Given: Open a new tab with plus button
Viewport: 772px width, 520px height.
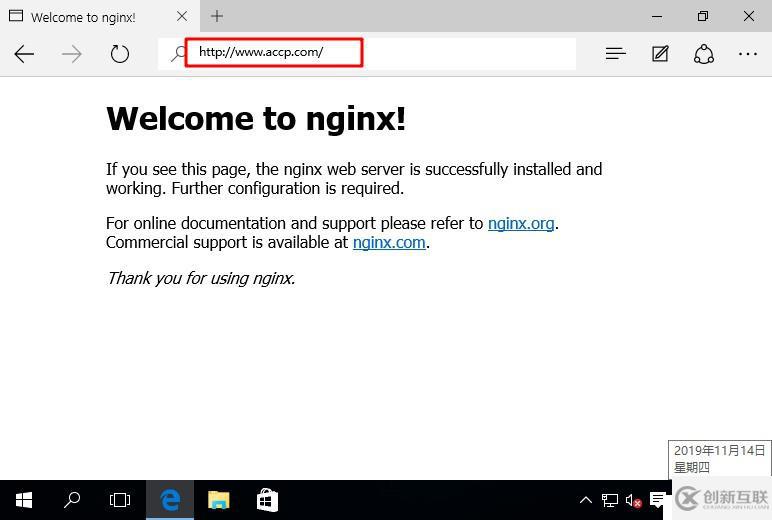Looking at the screenshot, I should (x=217, y=16).
